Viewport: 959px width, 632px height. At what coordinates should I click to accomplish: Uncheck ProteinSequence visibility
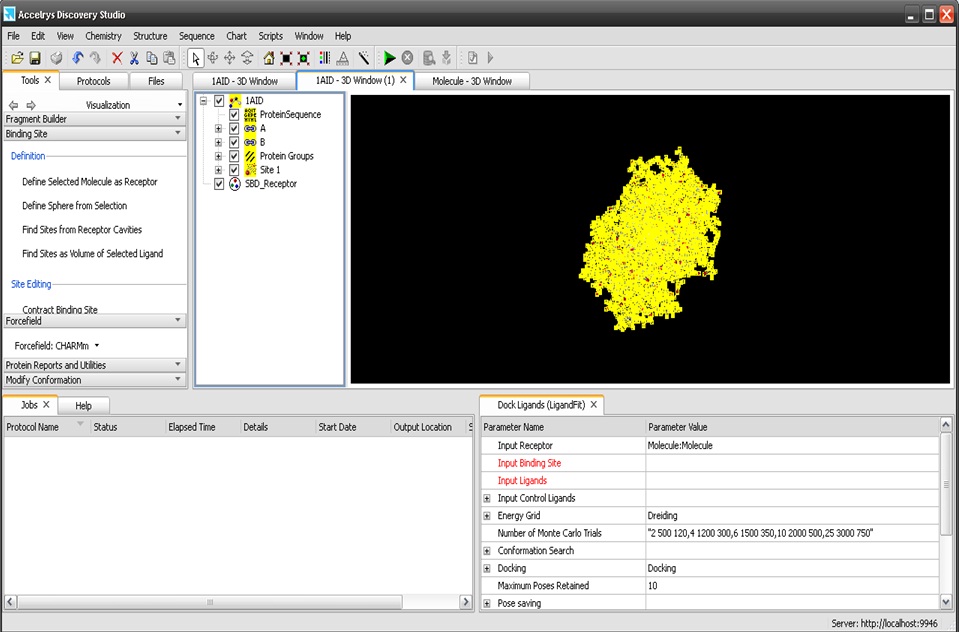235,114
